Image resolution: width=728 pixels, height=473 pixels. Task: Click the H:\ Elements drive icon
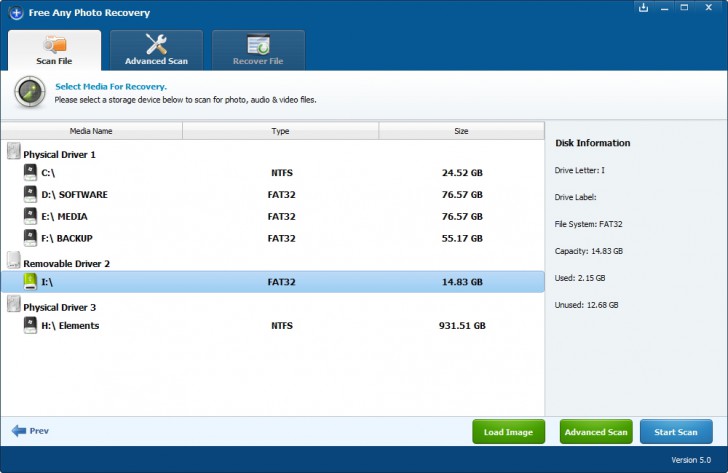30,325
